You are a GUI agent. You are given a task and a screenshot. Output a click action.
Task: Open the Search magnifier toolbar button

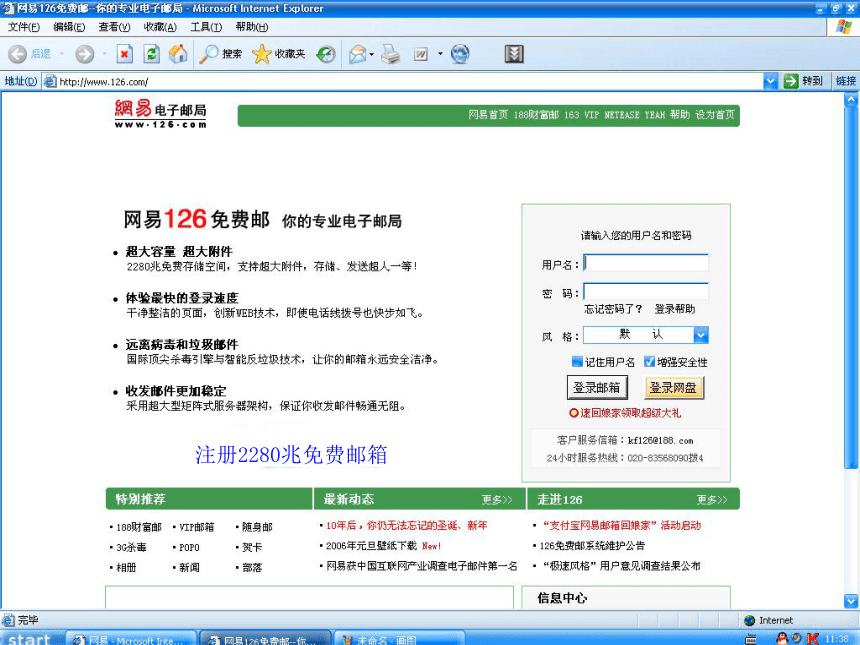tap(220, 54)
